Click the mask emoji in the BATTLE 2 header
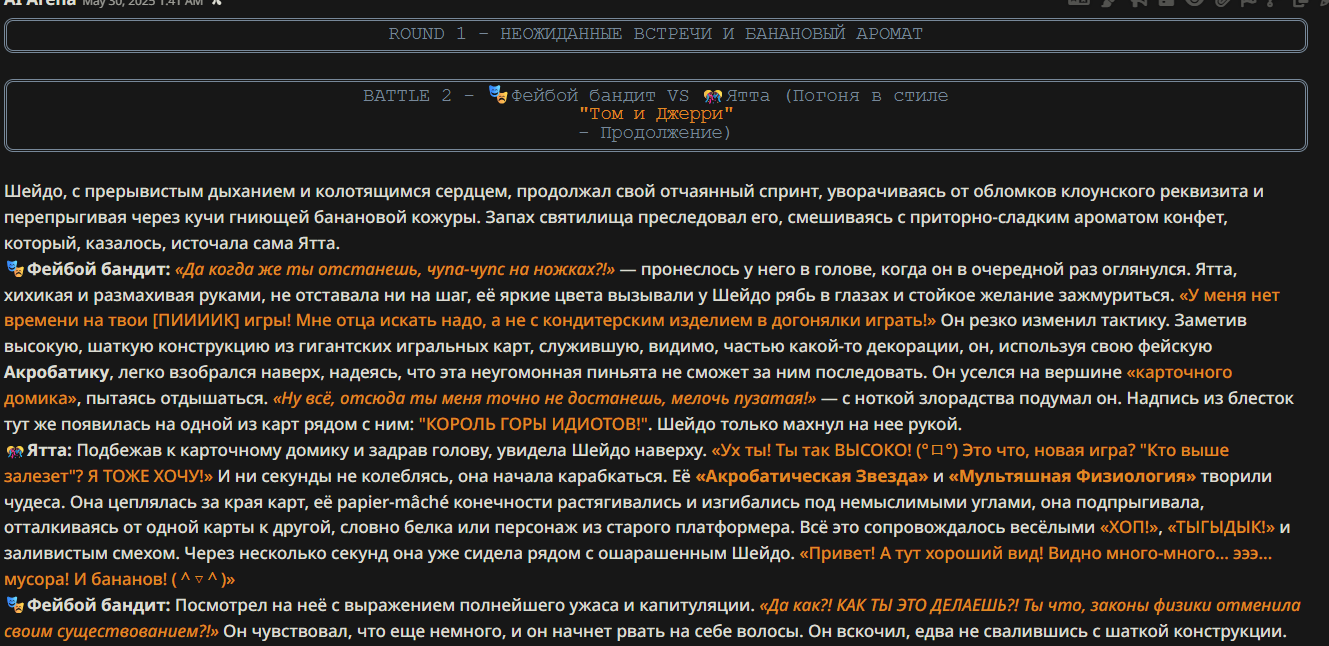The width and height of the screenshot is (1329, 646). (498, 95)
